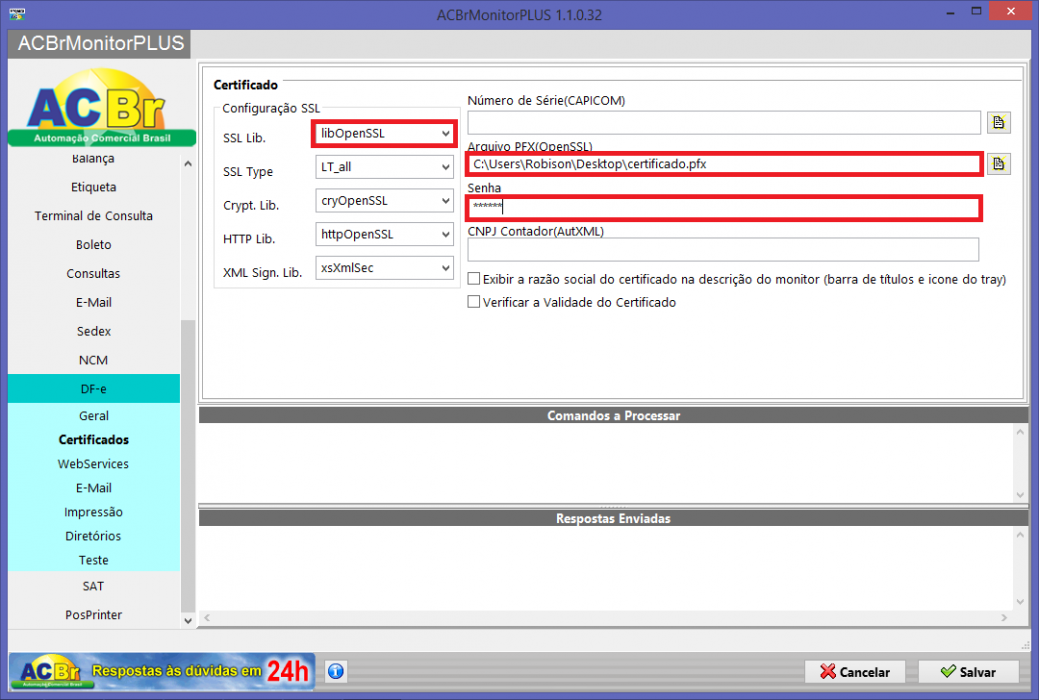Focus the Senha password field
1039x700 pixels.
pyautogui.click(x=724, y=207)
